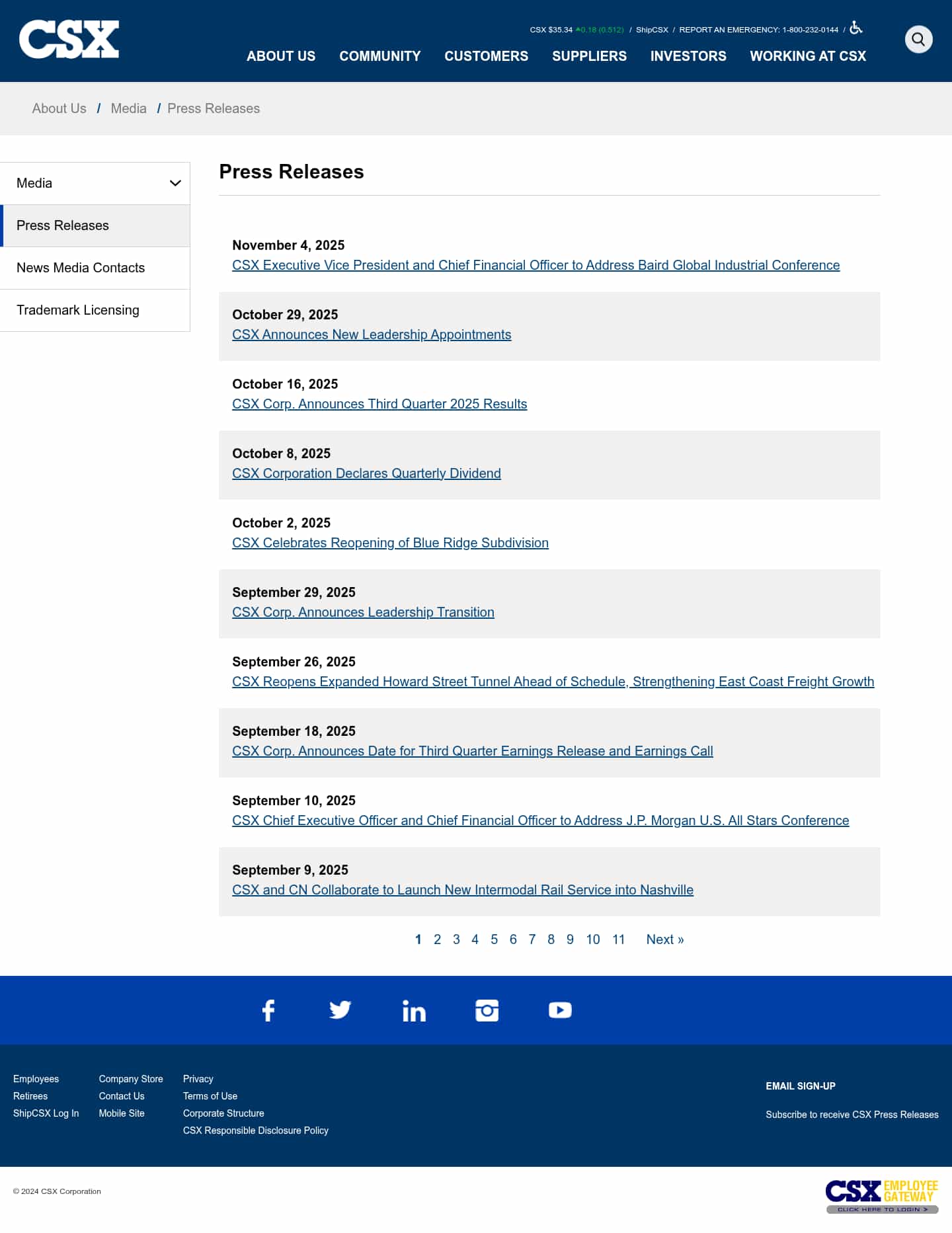
Task: Click Terms of Use footer link
Action: coord(210,1096)
